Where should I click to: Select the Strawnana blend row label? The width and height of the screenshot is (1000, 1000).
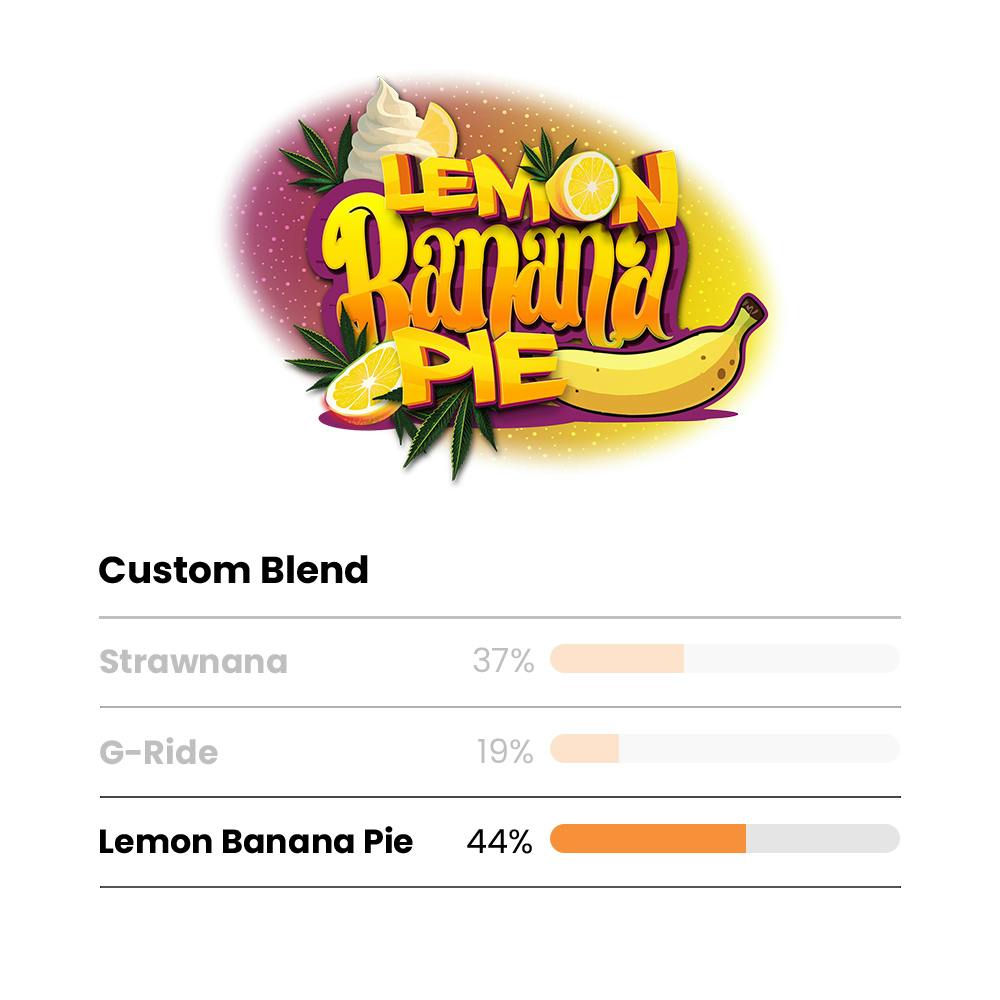(x=193, y=662)
